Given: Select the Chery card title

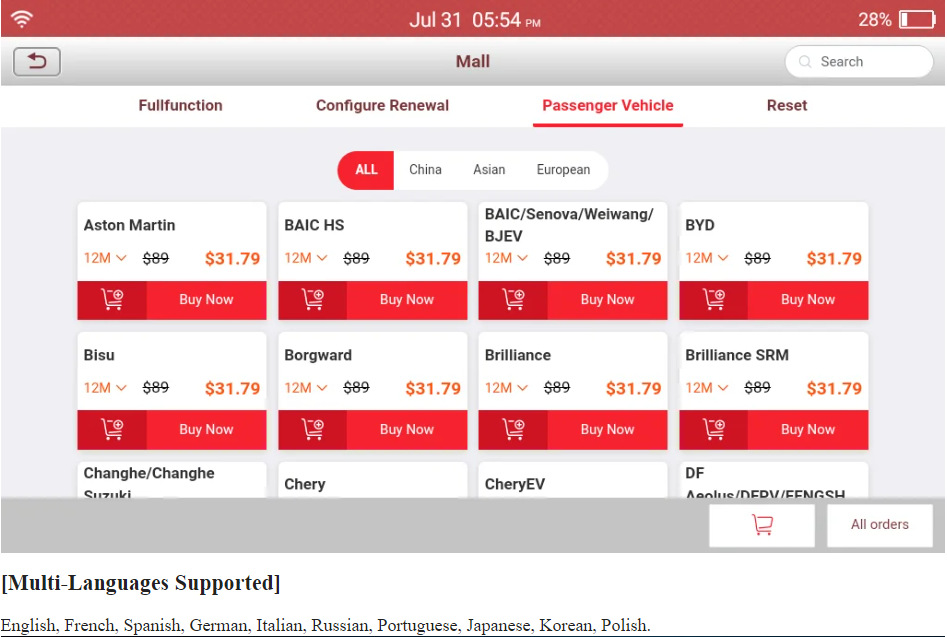Looking at the screenshot, I should (305, 484).
